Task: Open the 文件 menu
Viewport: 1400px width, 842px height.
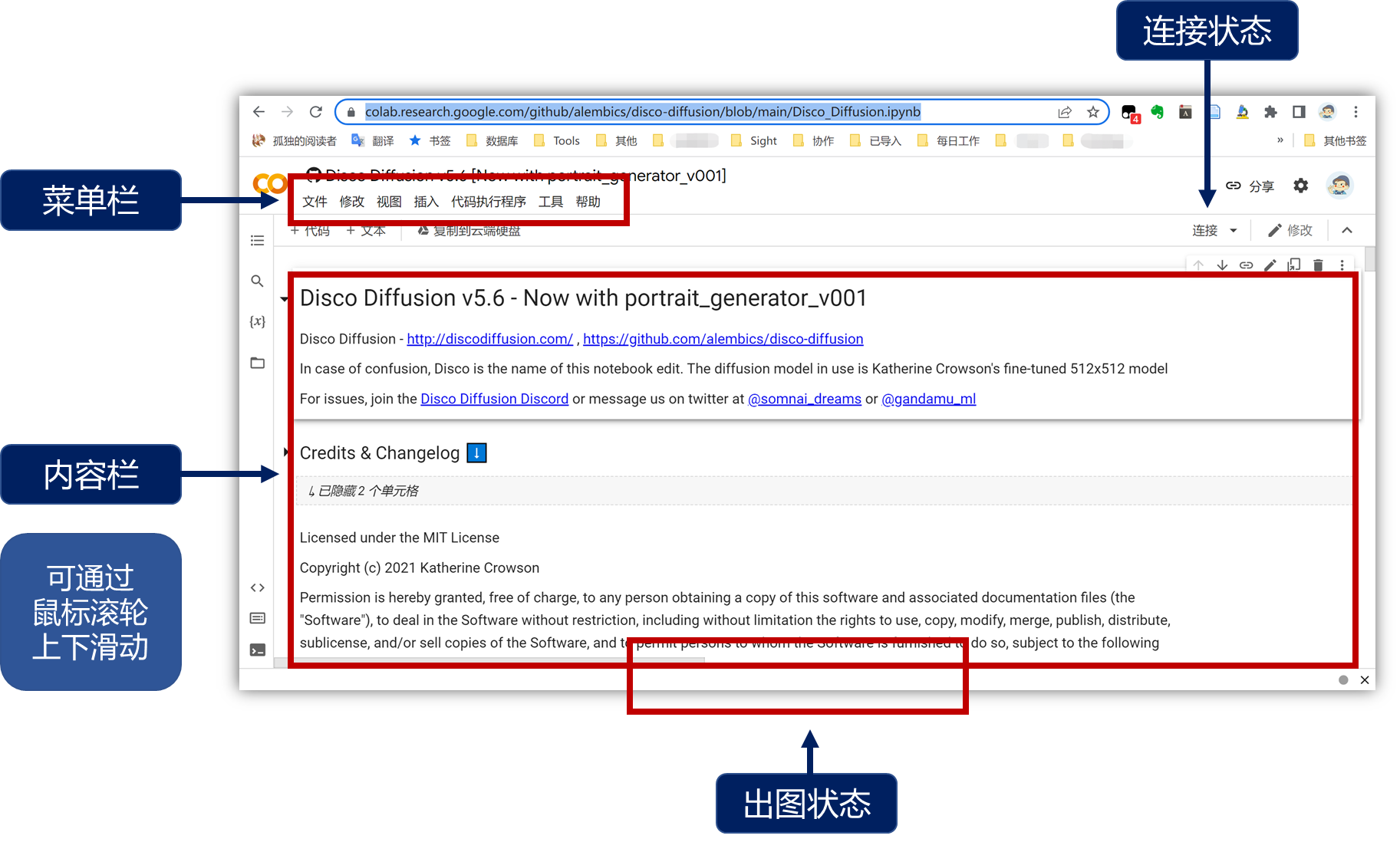Action: (315, 202)
